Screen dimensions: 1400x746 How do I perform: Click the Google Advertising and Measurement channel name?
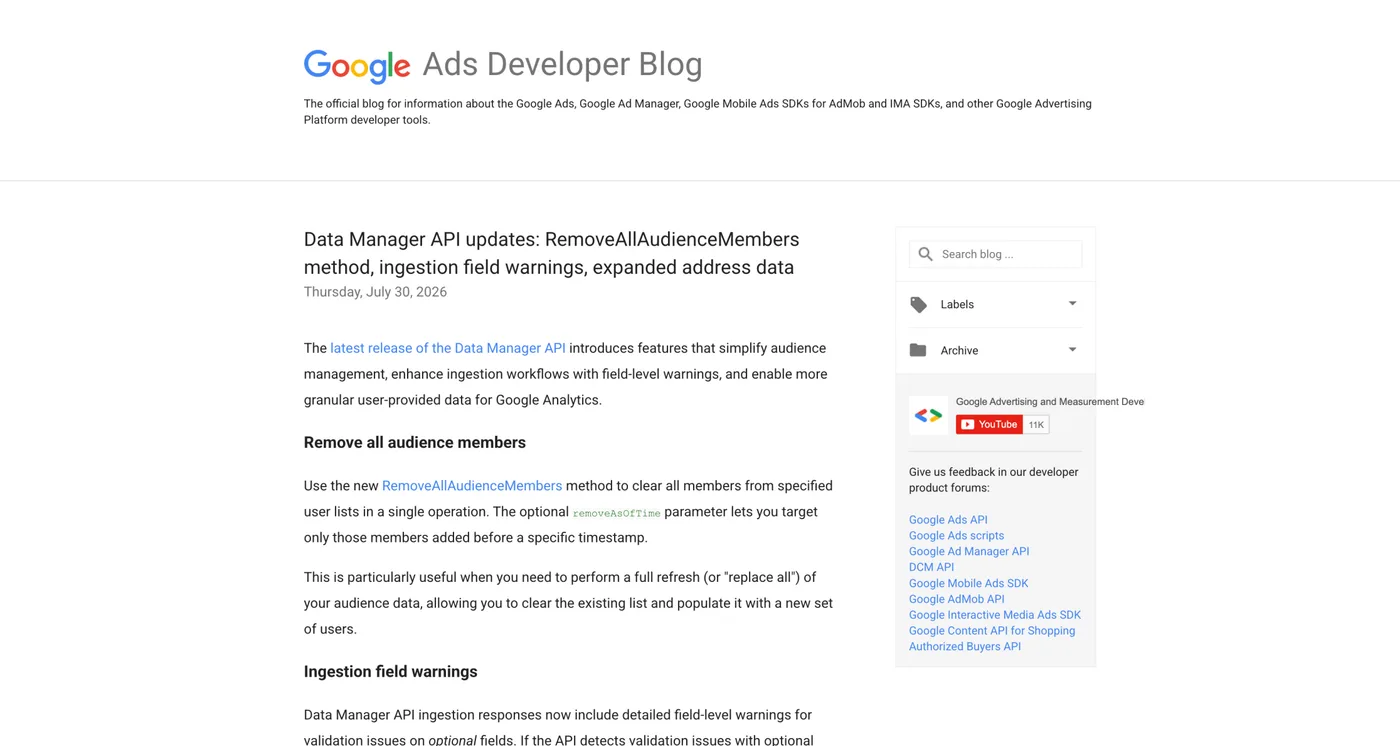(1050, 402)
